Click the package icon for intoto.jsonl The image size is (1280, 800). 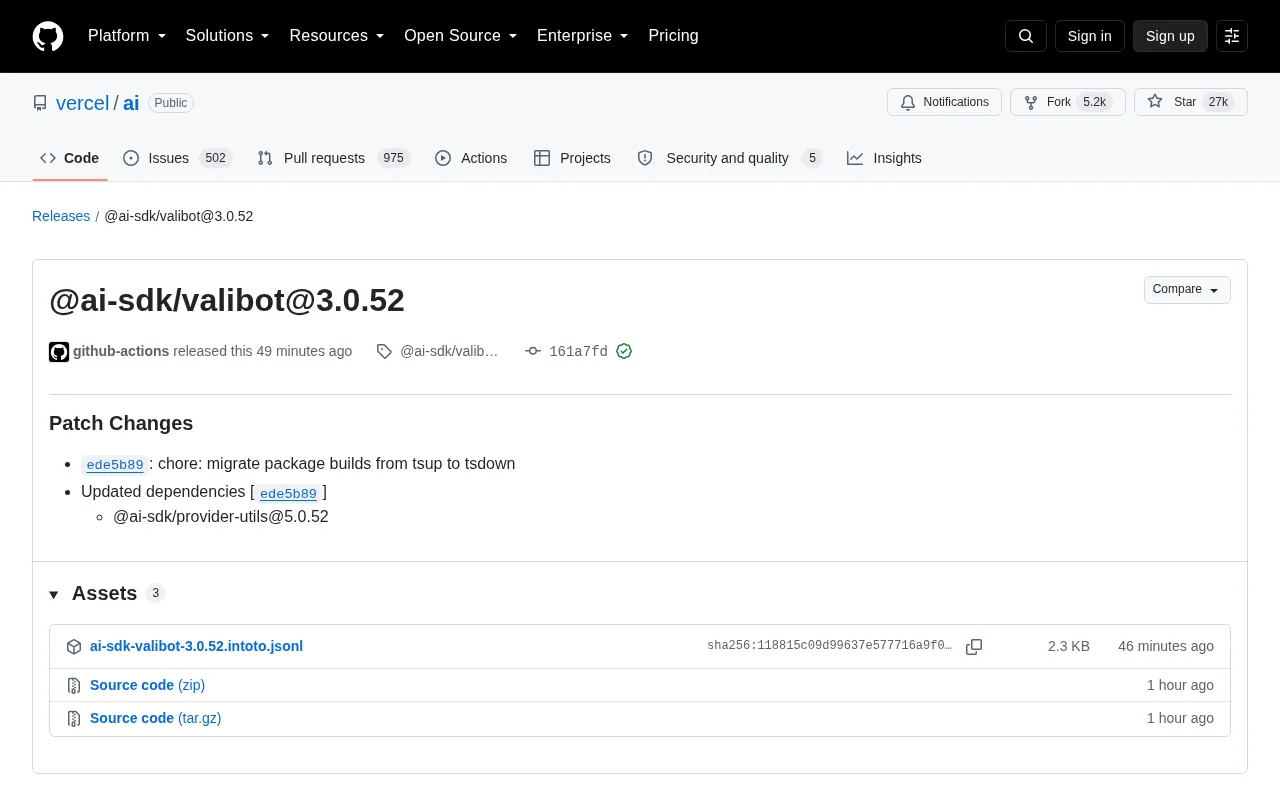coord(74,647)
